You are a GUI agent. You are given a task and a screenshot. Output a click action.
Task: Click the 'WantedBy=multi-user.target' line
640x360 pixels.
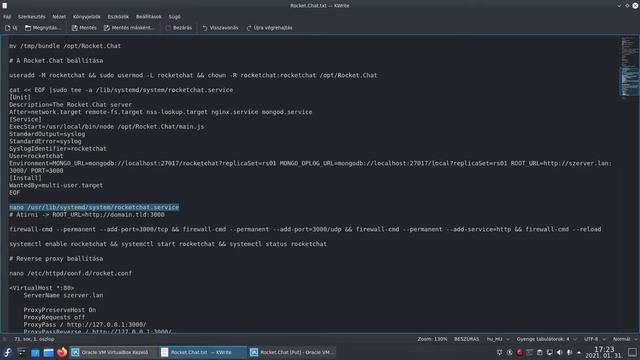point(56,186)
